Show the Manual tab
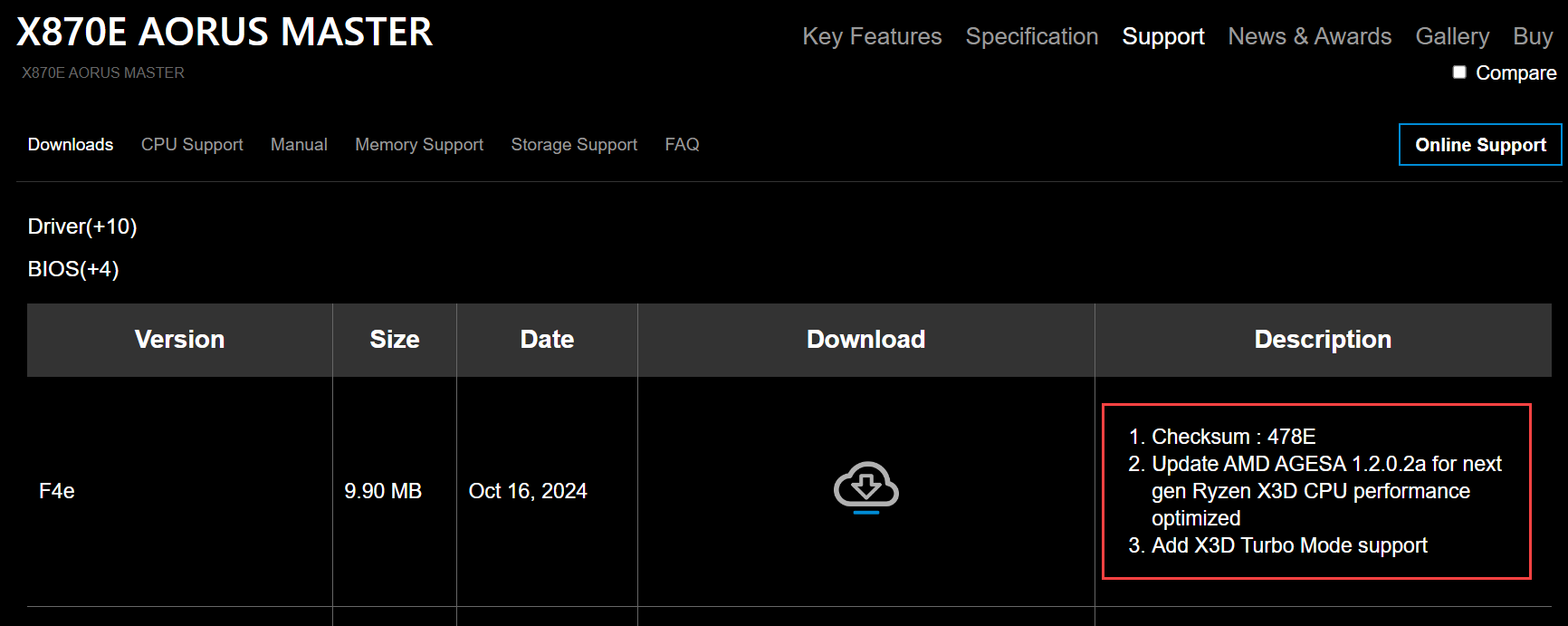This screenshot has width=1568, height=626. click(x=299, y=145)
